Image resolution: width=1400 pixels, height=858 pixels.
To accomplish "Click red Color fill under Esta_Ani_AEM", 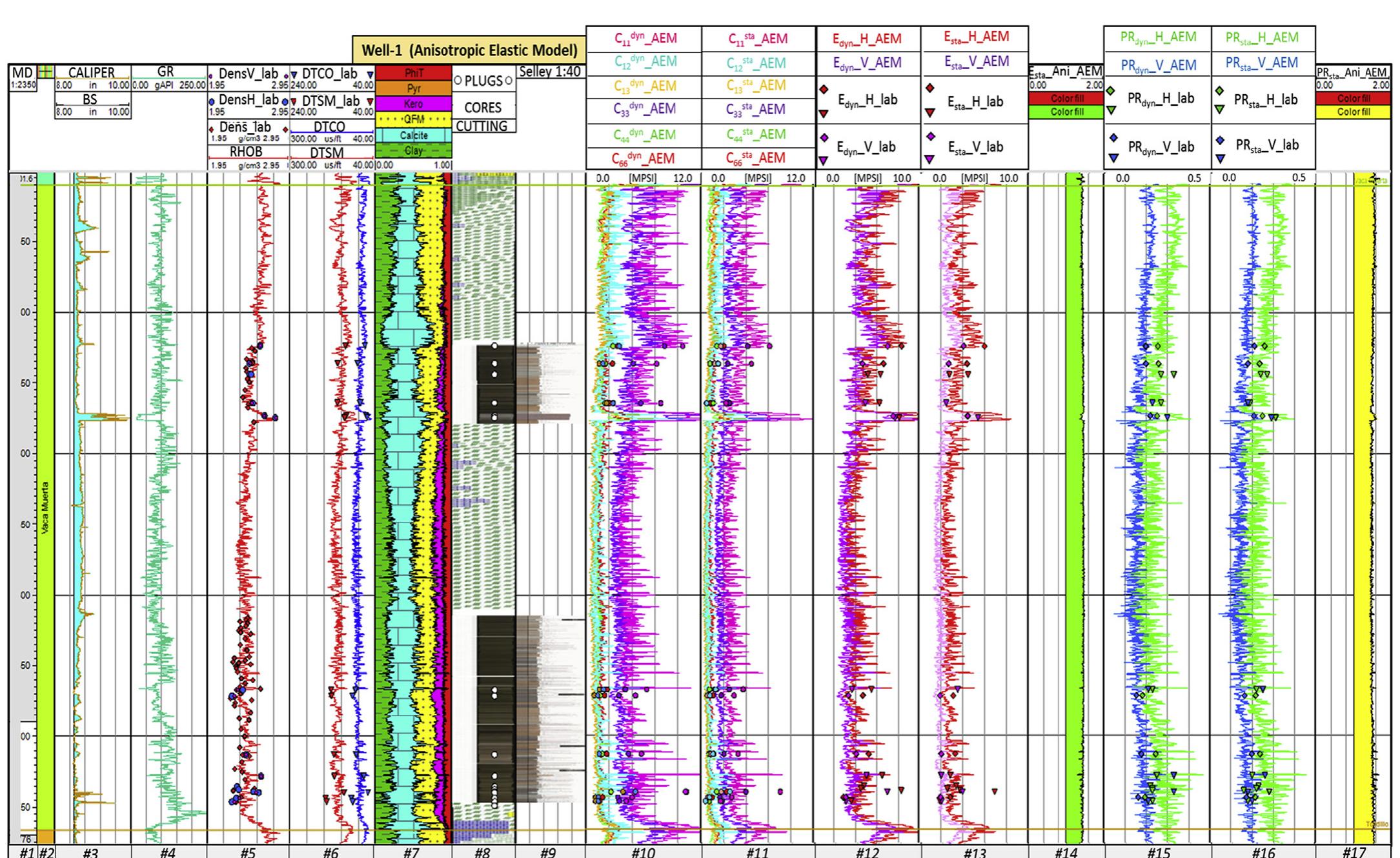I will 1066,99.
